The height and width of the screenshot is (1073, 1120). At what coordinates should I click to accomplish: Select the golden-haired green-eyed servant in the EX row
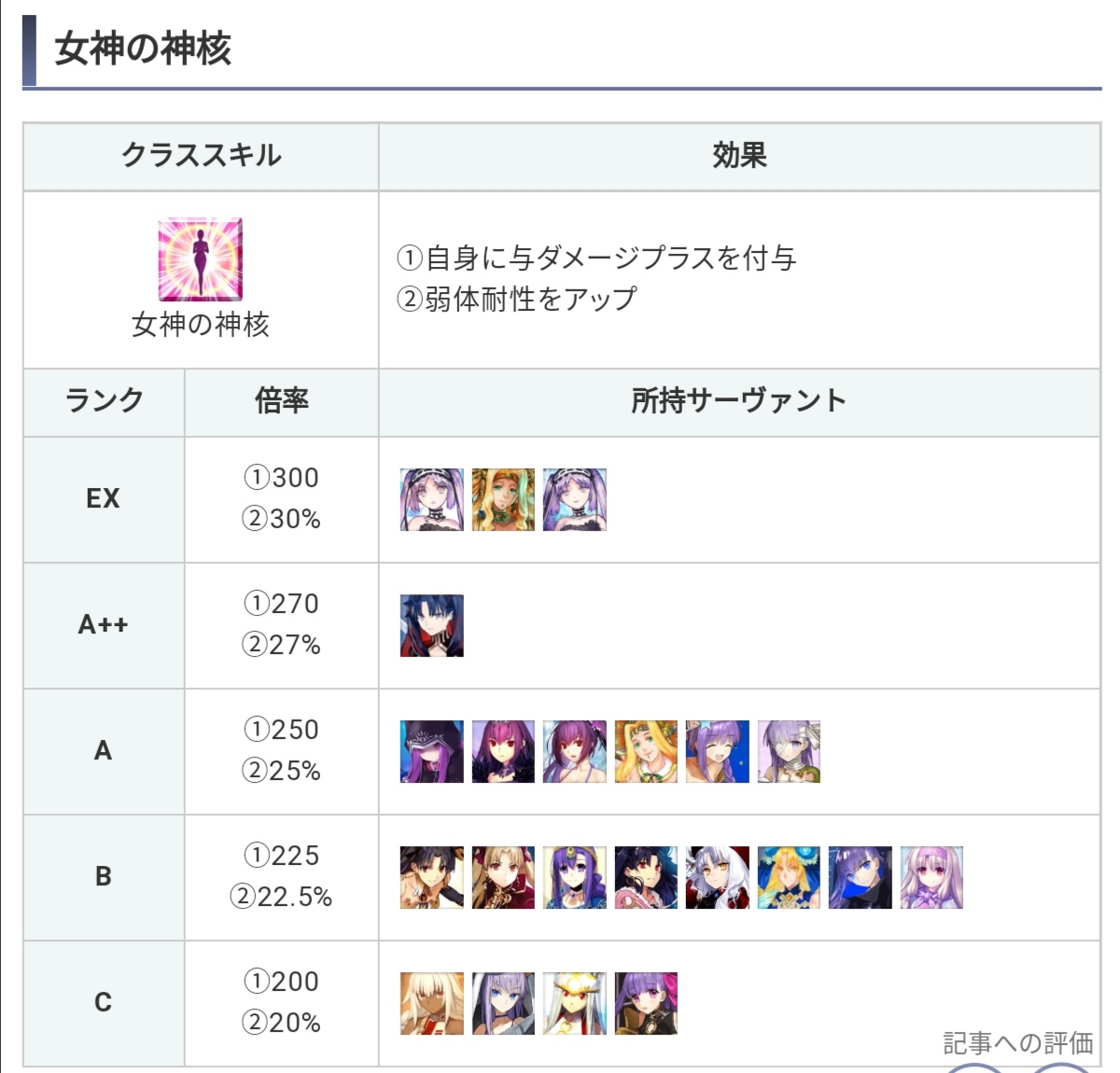point(503,500)
